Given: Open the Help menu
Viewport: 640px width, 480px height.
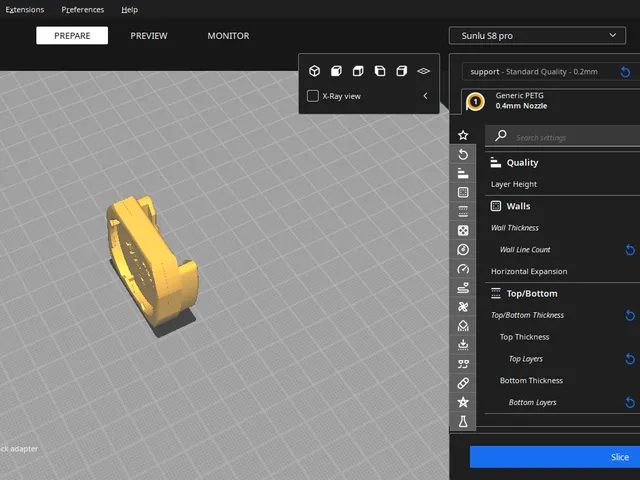Looking at the screenshot, I should tap(129, 9).
